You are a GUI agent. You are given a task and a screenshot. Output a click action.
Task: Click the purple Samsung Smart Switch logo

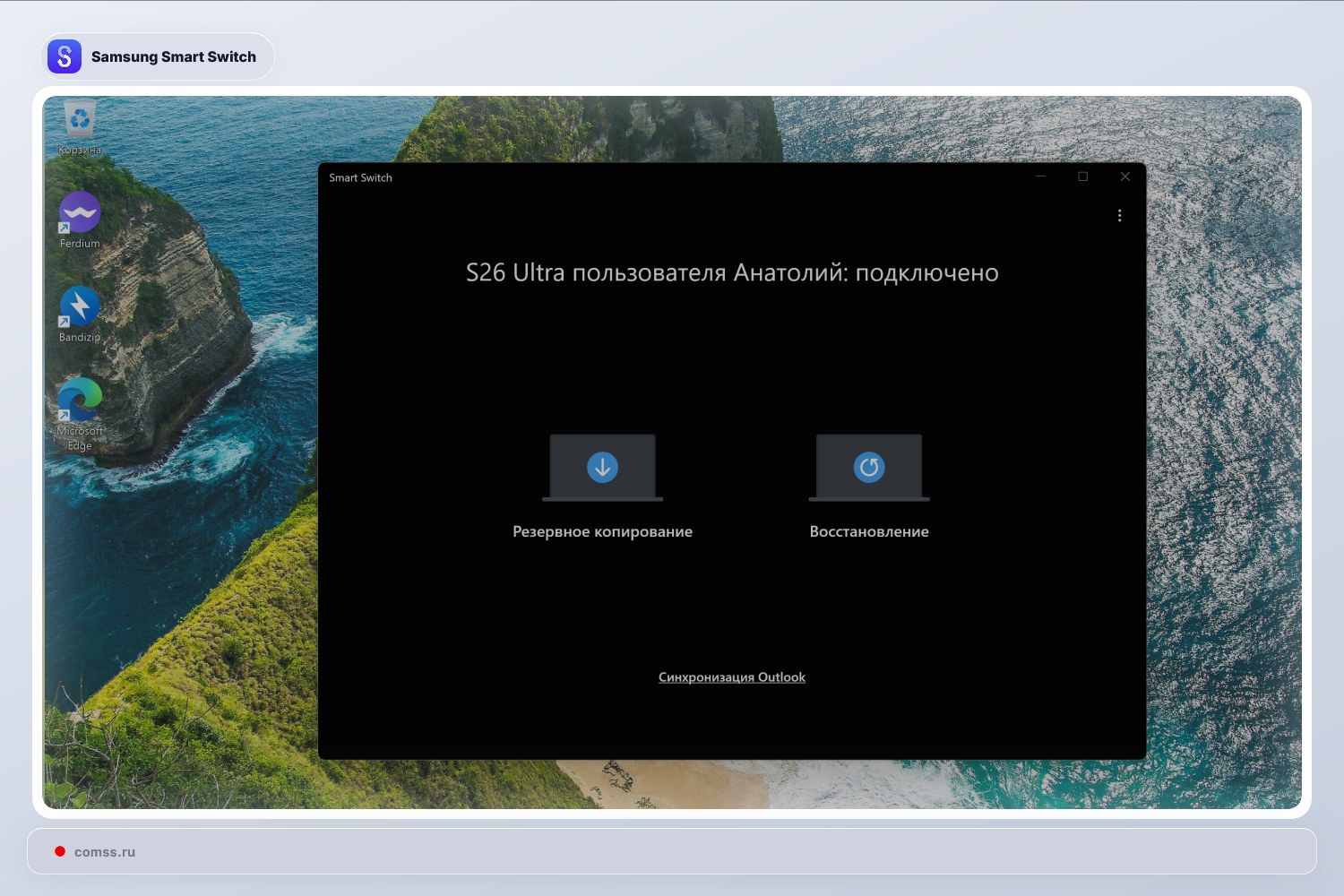[x=65, y=56]
